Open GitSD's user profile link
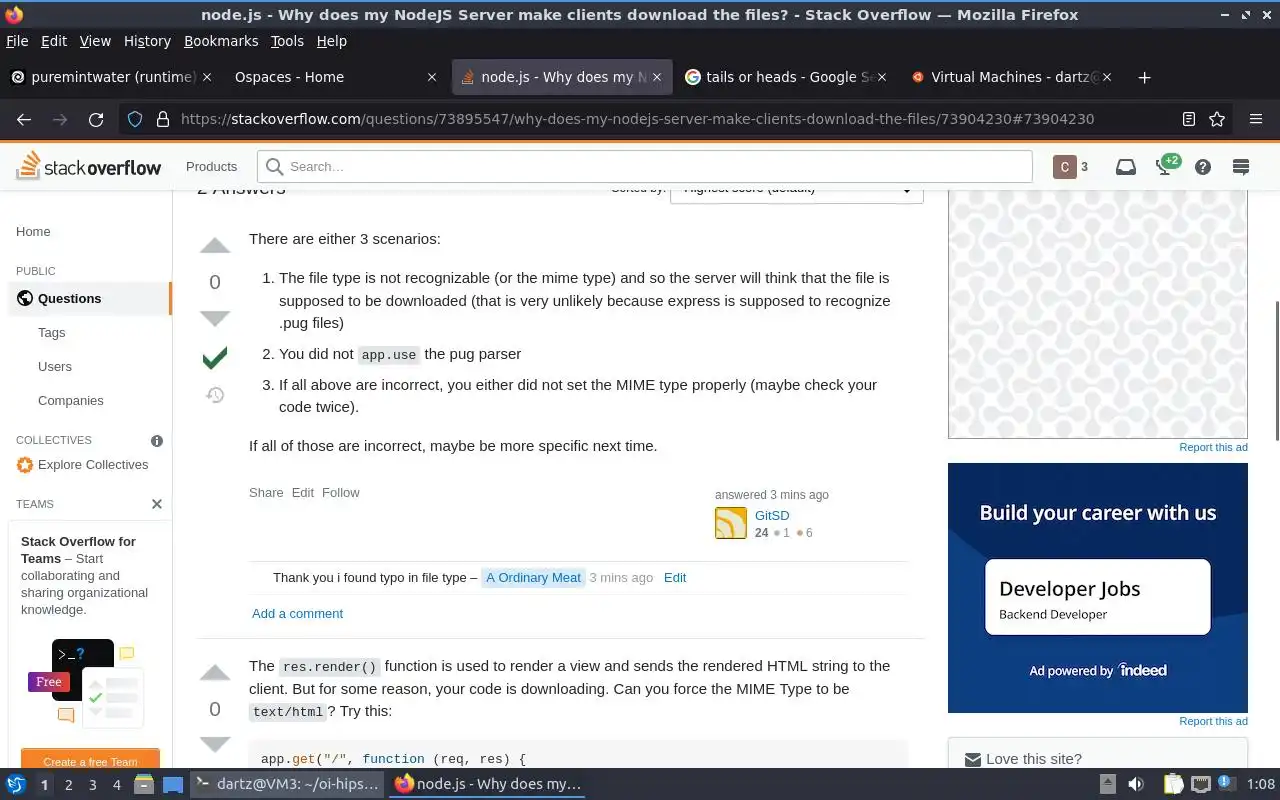1280x800 pixels. click(772, 516)
